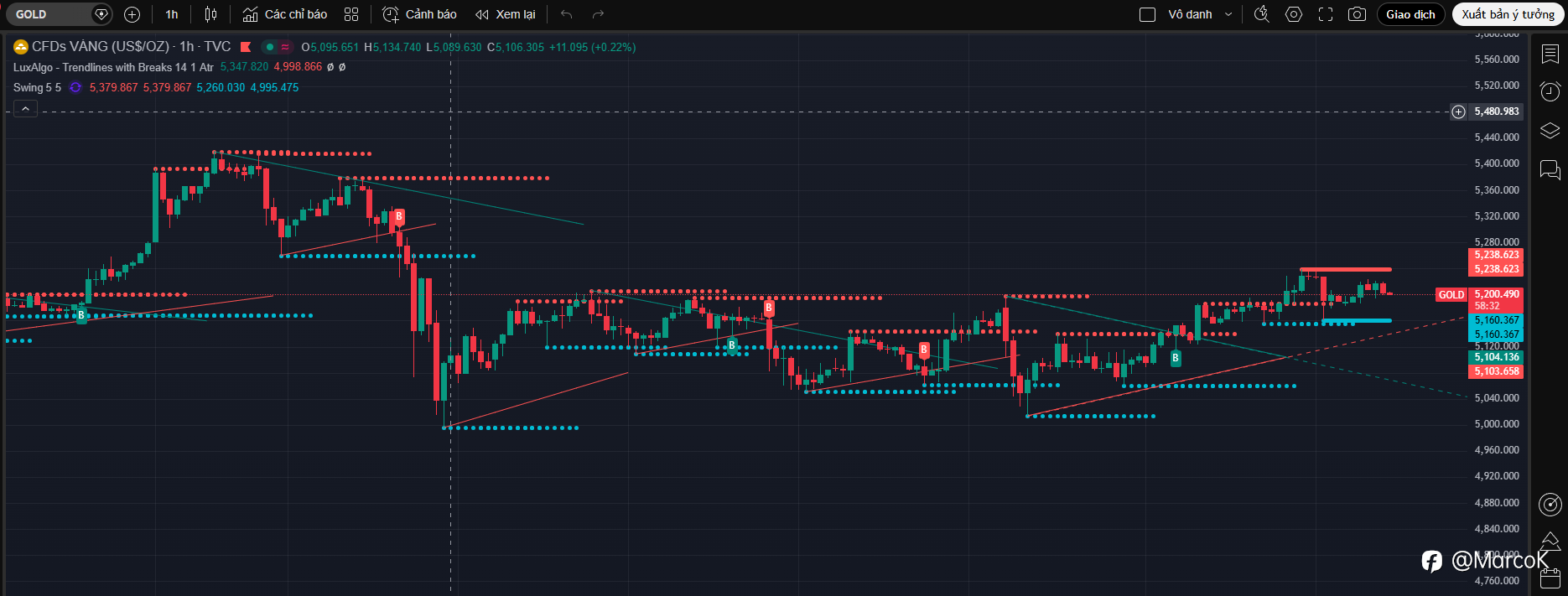The height and width of the screenshot is (596, 1568).
Task: Click the 5,480.983 crosshair price label
Action: [x=1497, y=111]
